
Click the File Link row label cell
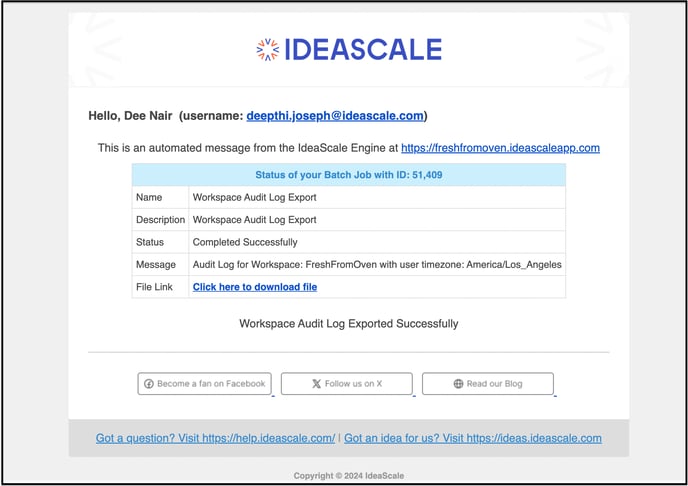click(160, 287)
